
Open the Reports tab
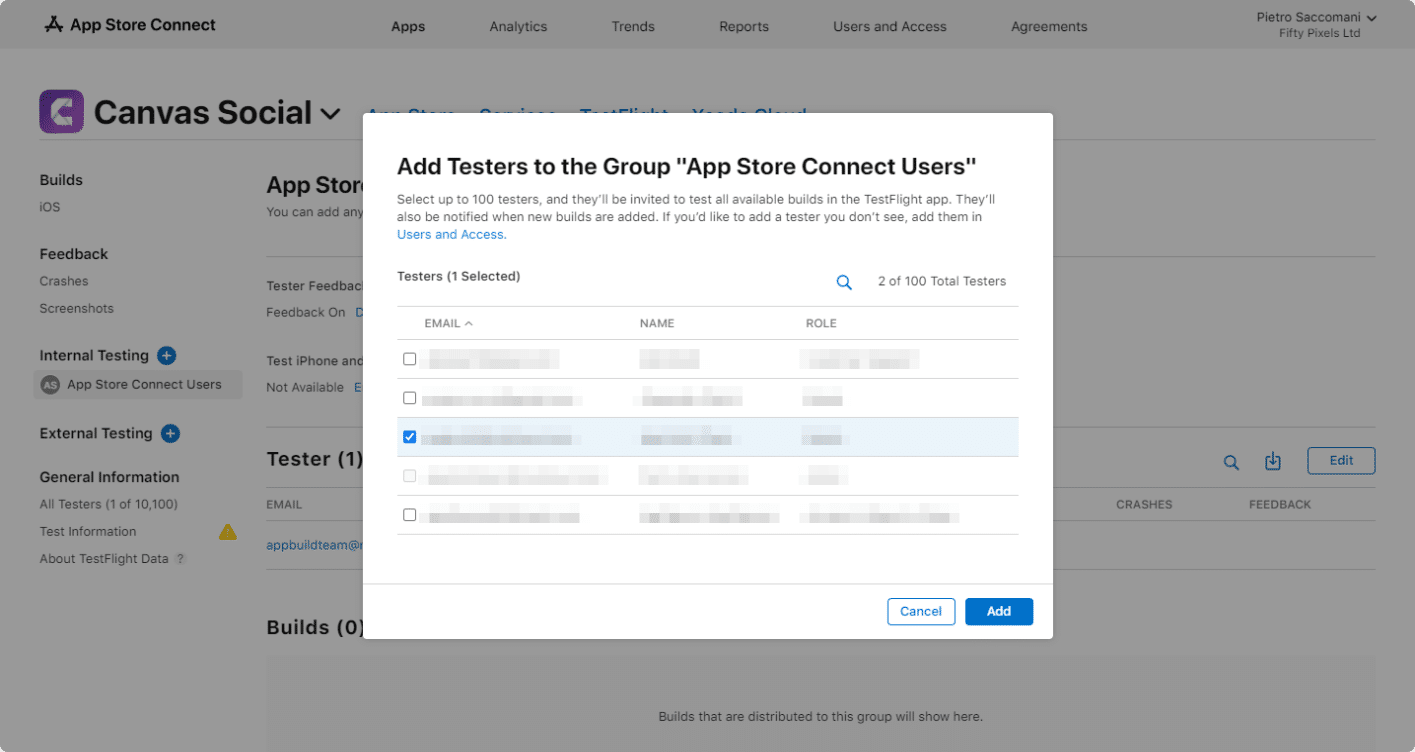coord(744,27)
